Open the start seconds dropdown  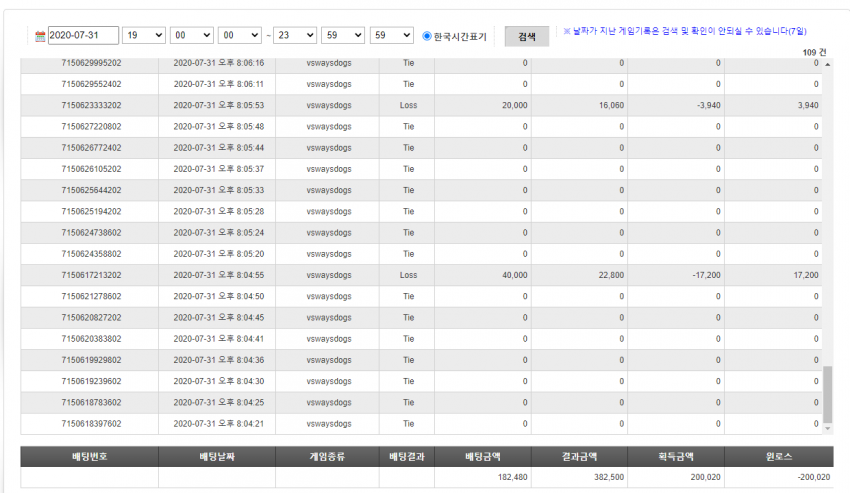[240, 35]
